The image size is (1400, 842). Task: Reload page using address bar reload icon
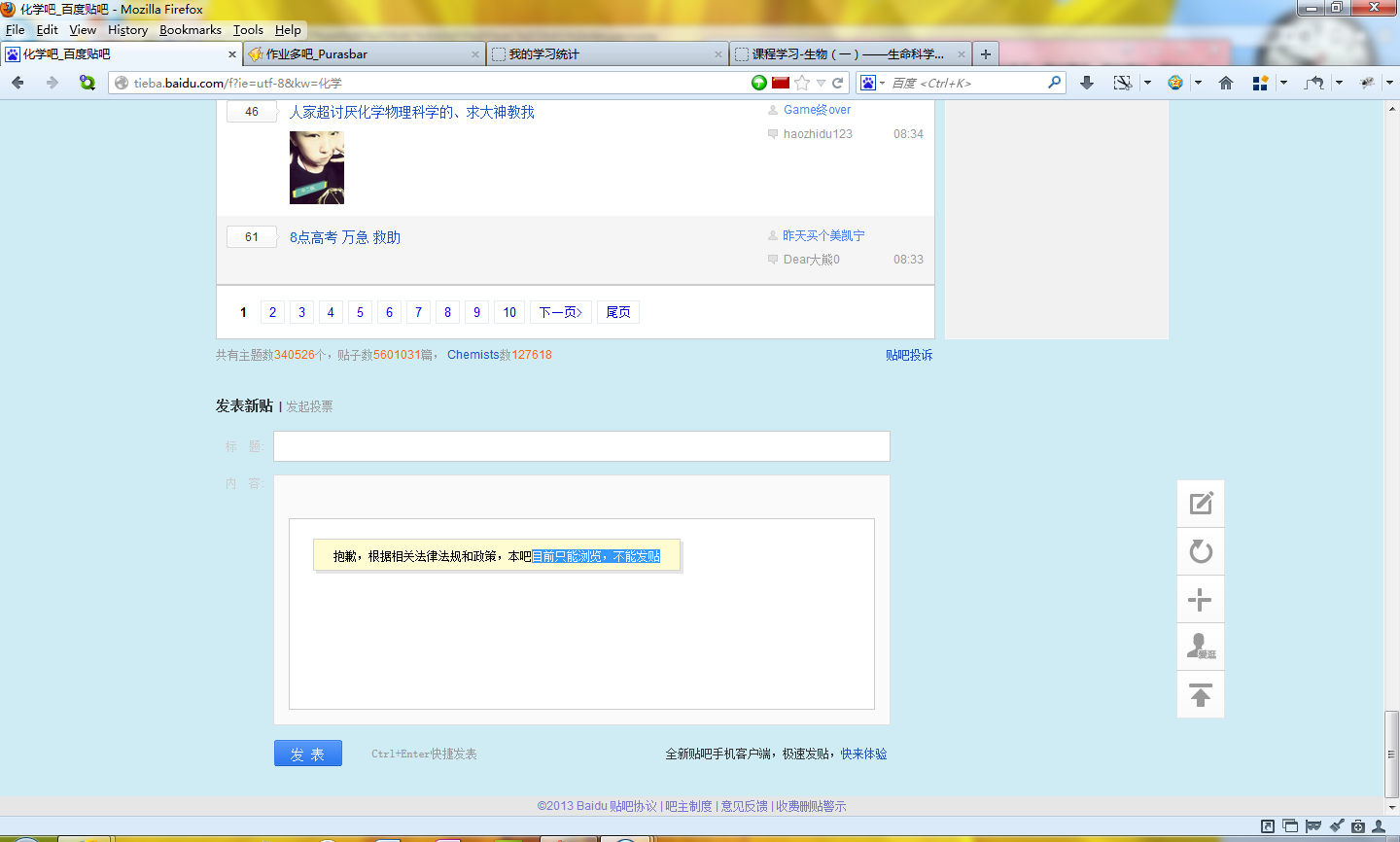pyautogui.click(x=838, y=84)
